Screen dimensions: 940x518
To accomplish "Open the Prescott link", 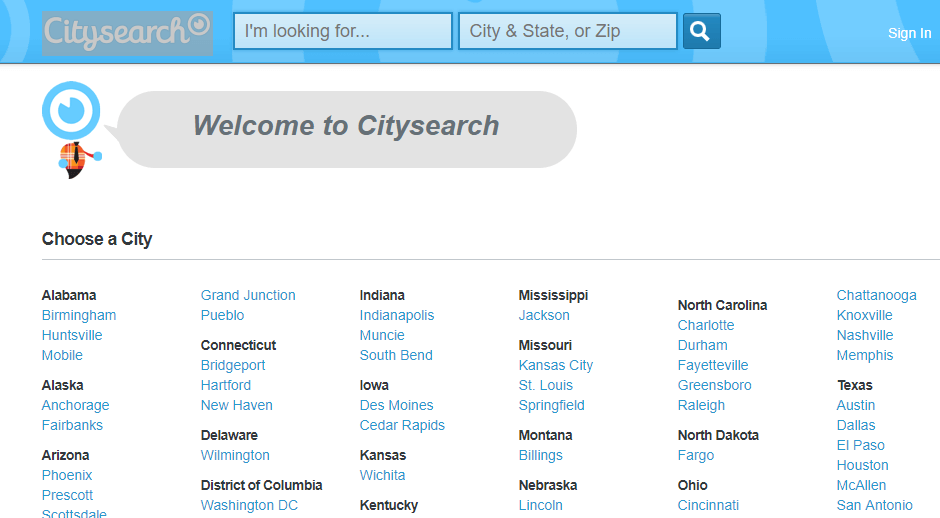I will pos(67,495).
